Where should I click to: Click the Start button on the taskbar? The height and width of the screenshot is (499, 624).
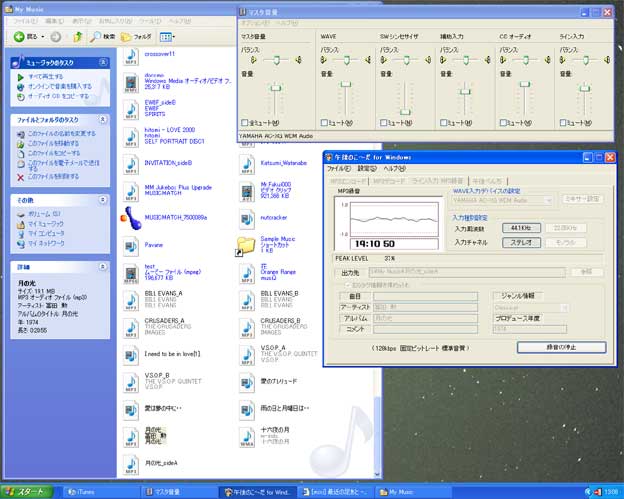tap(30, 492)
